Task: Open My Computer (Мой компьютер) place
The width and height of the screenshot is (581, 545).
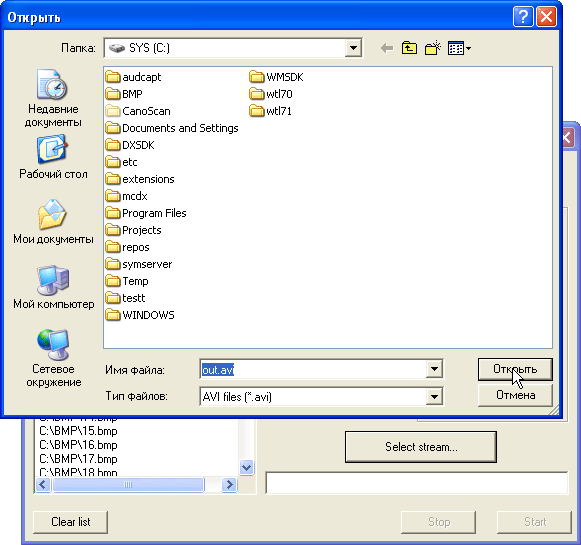Action: pos(53,288)
